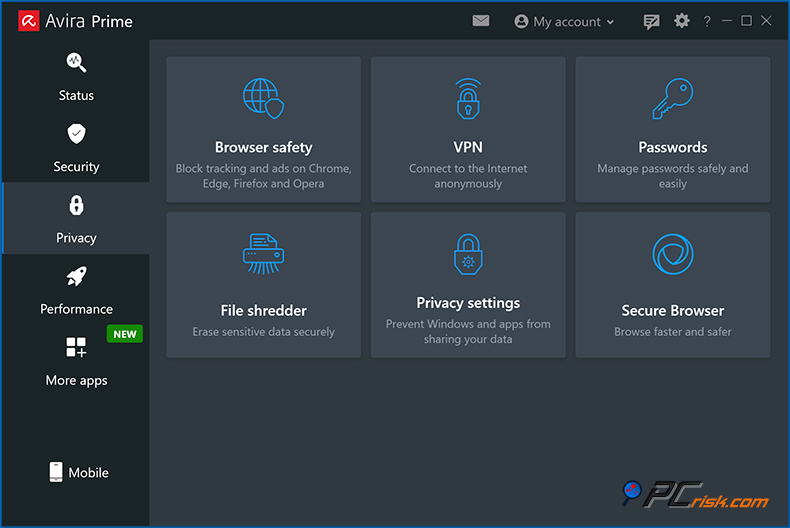Click the green NEW badge
790x528 pixels.
[x=125, y=334]
